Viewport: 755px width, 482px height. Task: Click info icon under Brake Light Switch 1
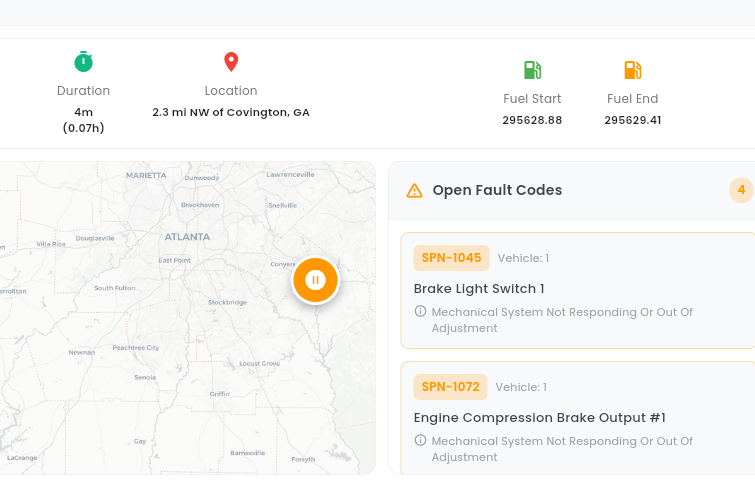420,311
